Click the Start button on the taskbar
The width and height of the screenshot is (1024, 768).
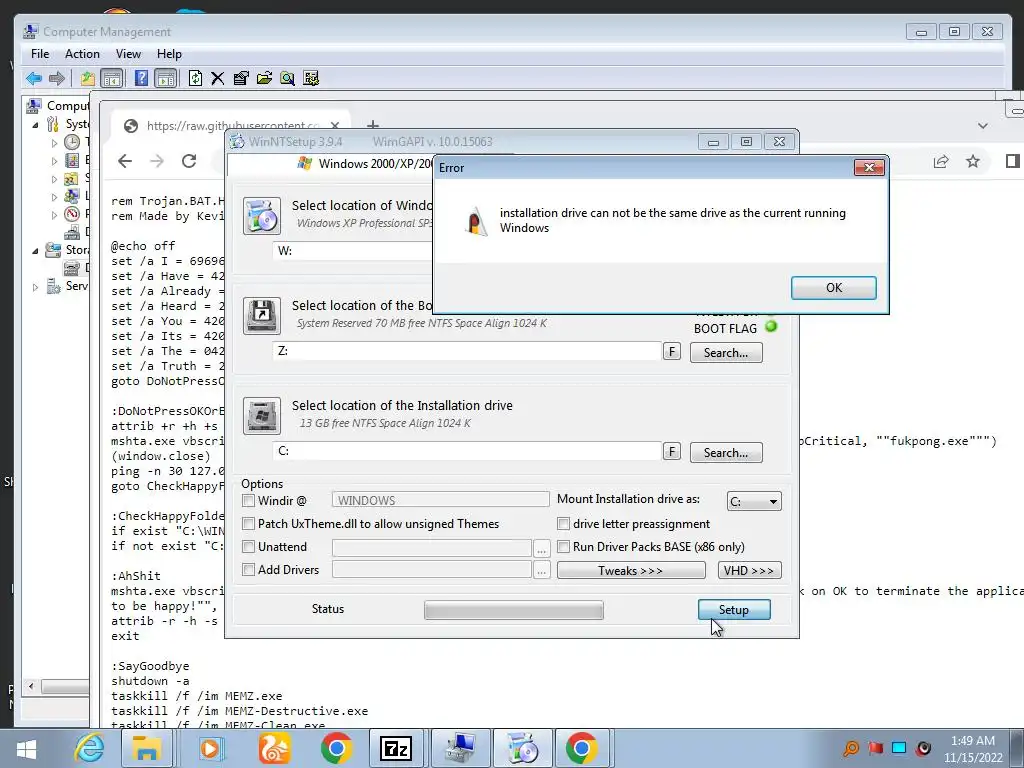(x=27, y=748)
